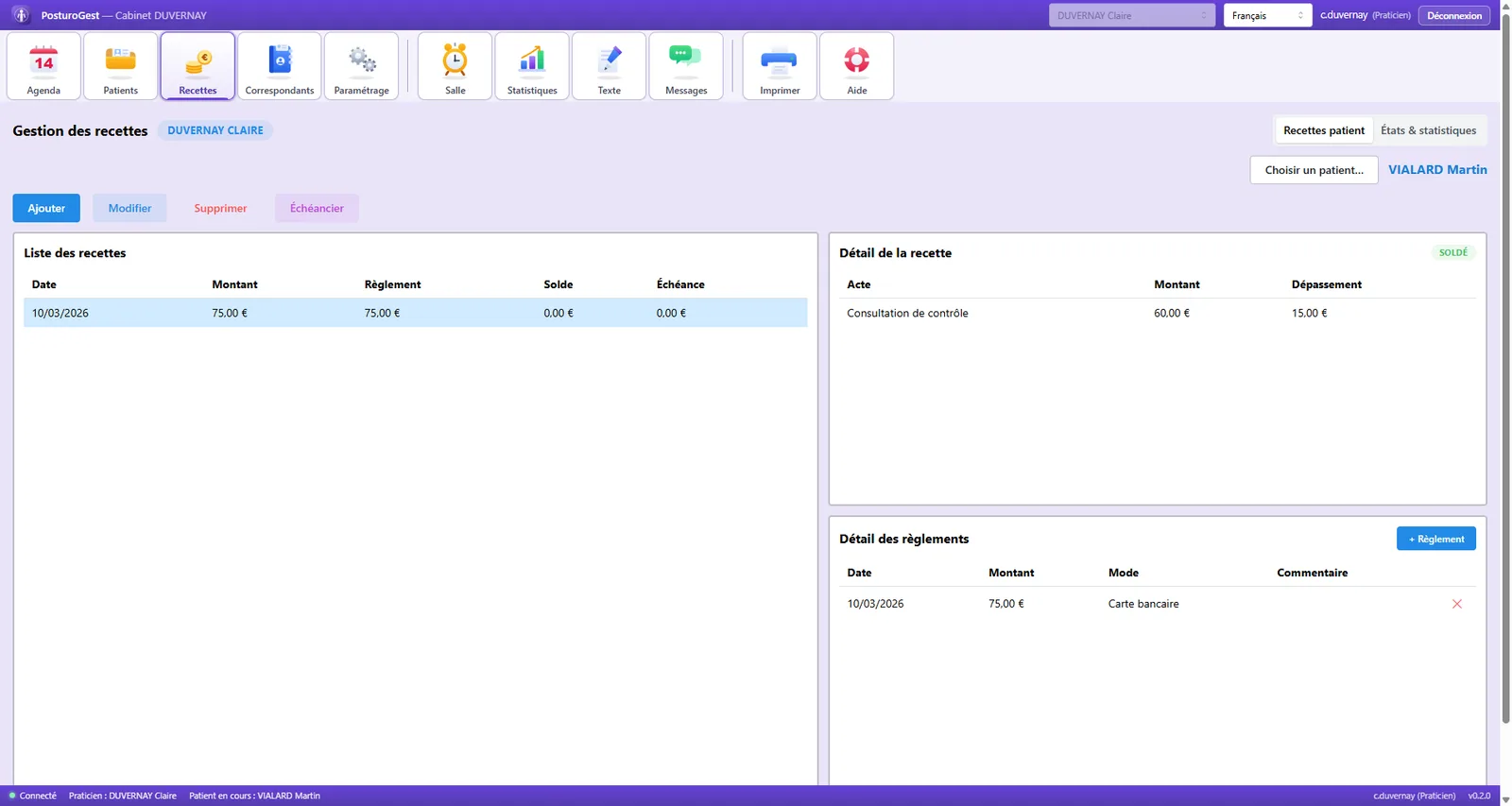The width and height of the screenshot is (1512, 806).
Task: Click the Supprimer button
Action: click(220, 208)
